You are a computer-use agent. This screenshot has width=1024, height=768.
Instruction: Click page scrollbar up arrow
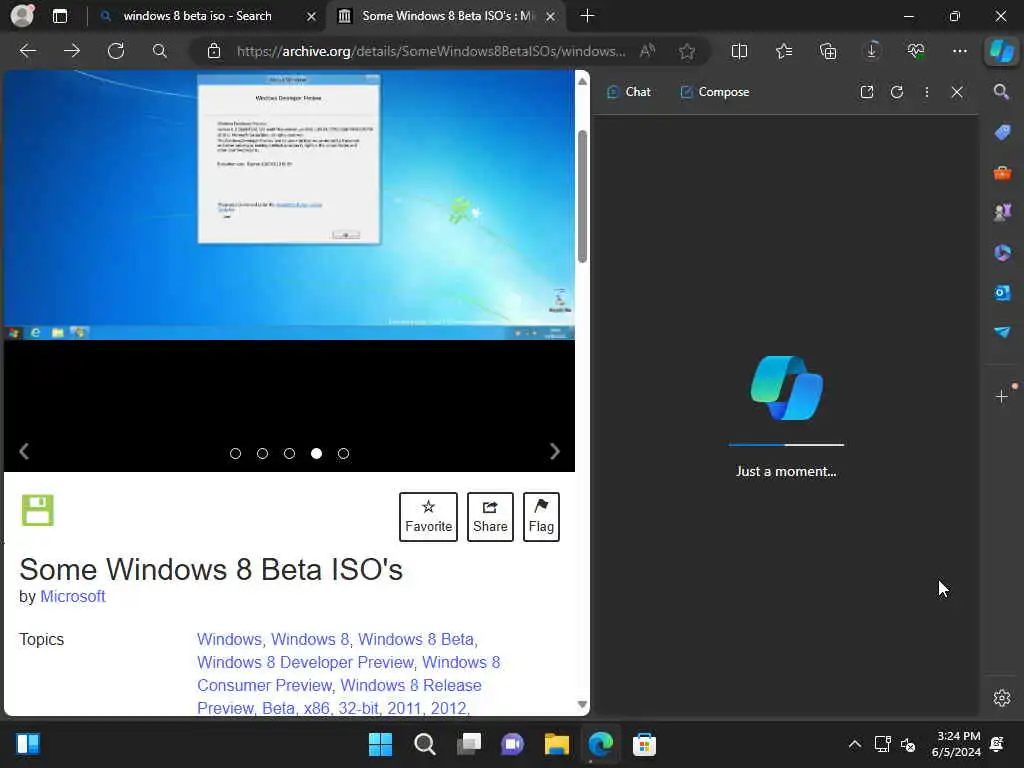[582, 82]
